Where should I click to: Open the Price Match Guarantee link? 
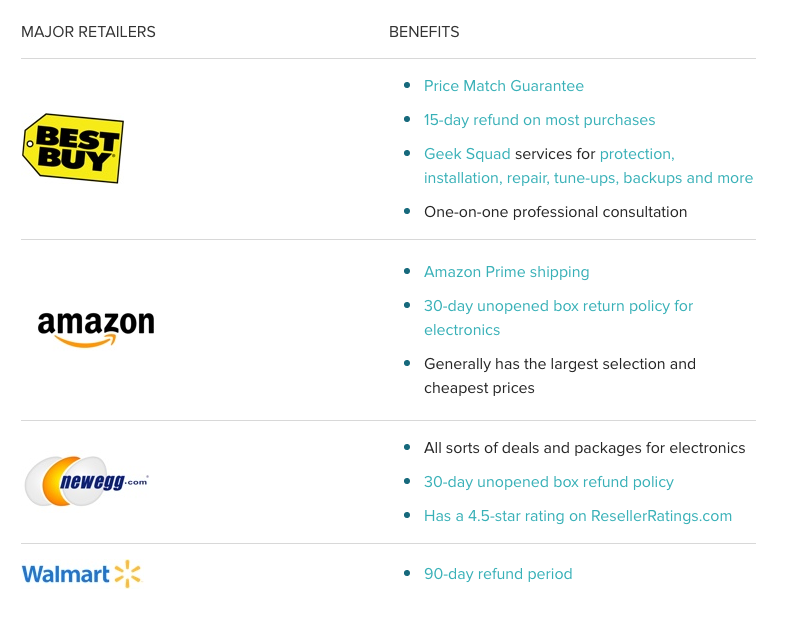503,86
